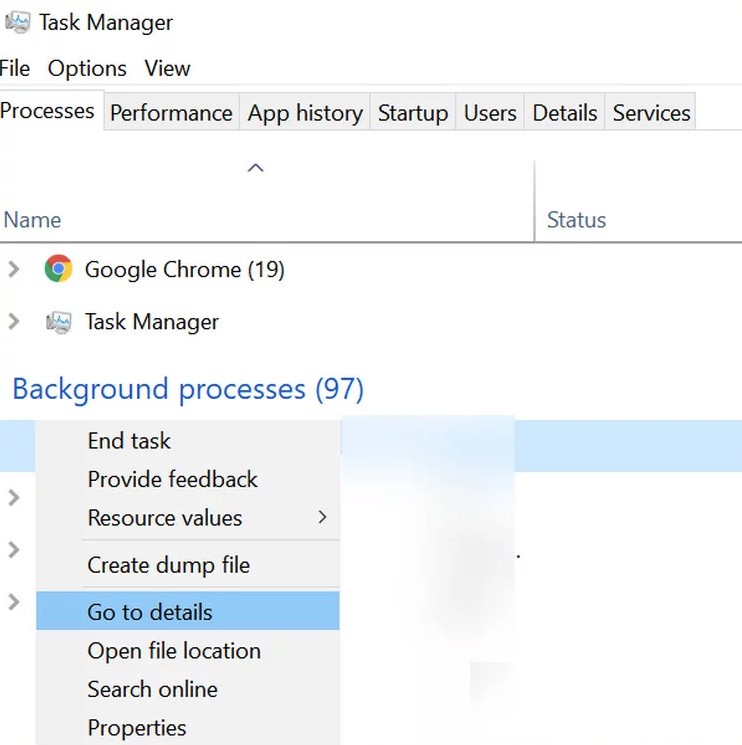
Task: Open the Options menu
Action: [x=87, y=68]
